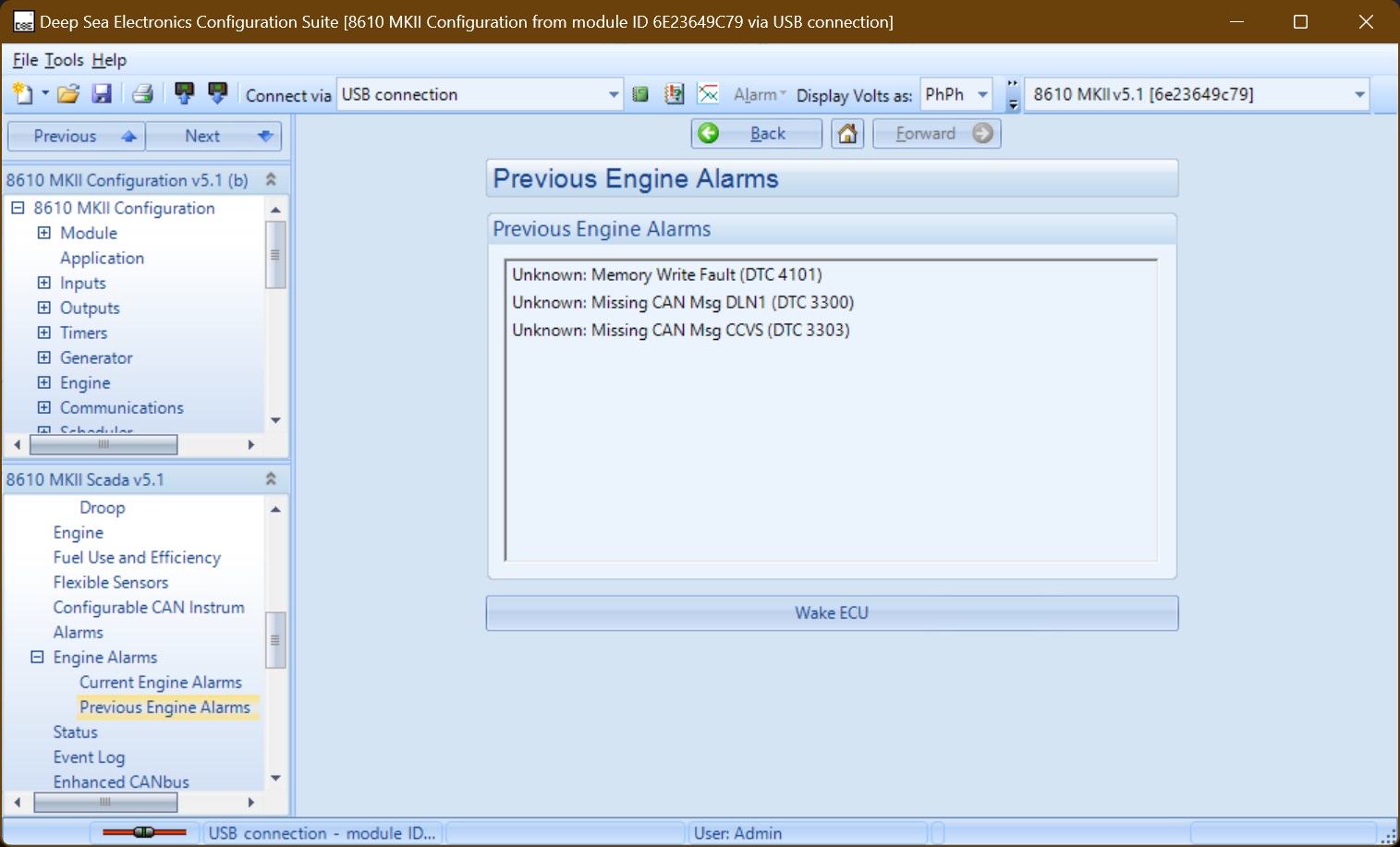Image resolution: width=1400 pixels, height=847 pixels.
Task: Click the New configuration icon
Action: (x=22, y=93)
